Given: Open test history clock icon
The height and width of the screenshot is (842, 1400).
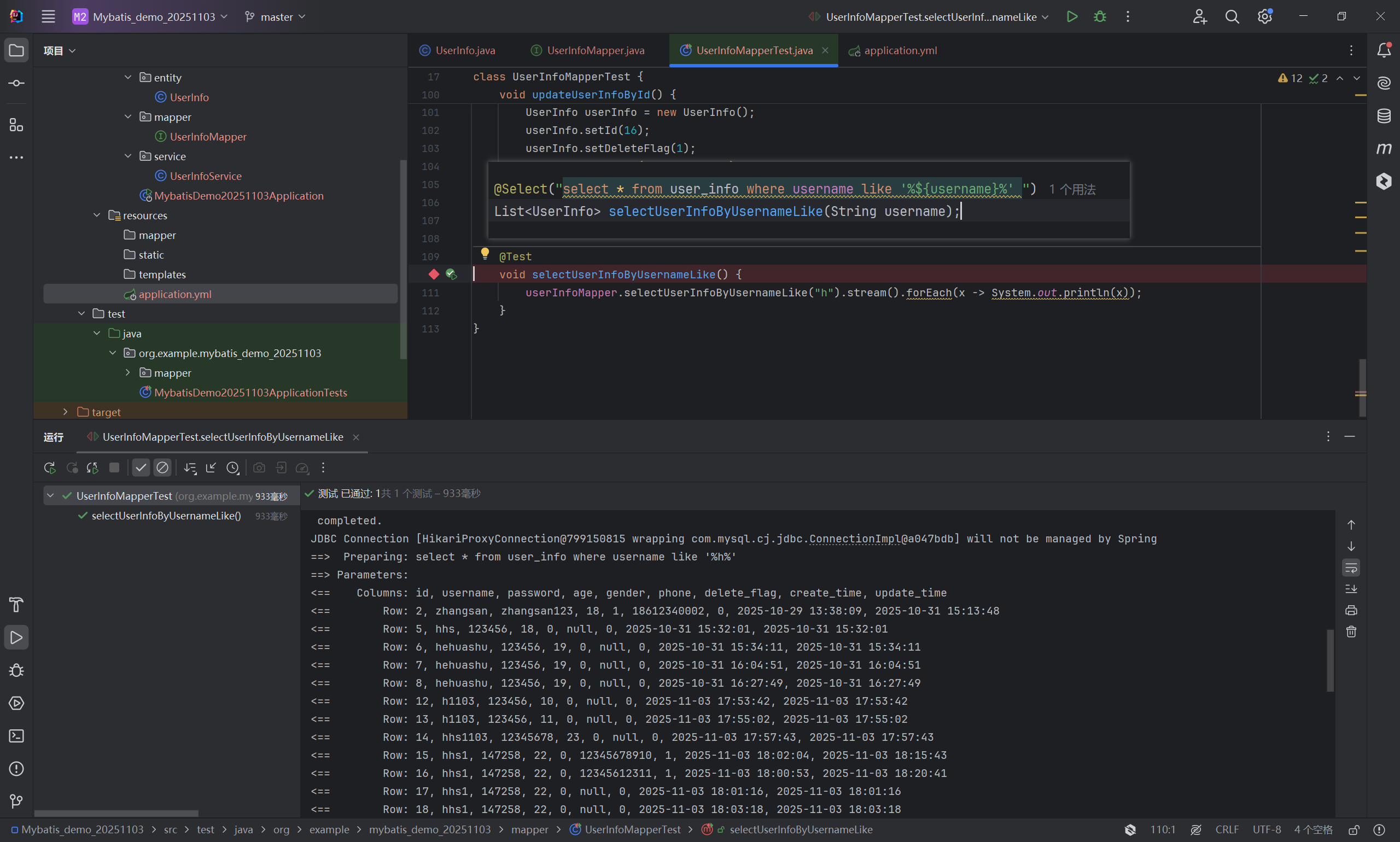Looking at the screenshot, I should pyautogui.click(x=232, y=467).
